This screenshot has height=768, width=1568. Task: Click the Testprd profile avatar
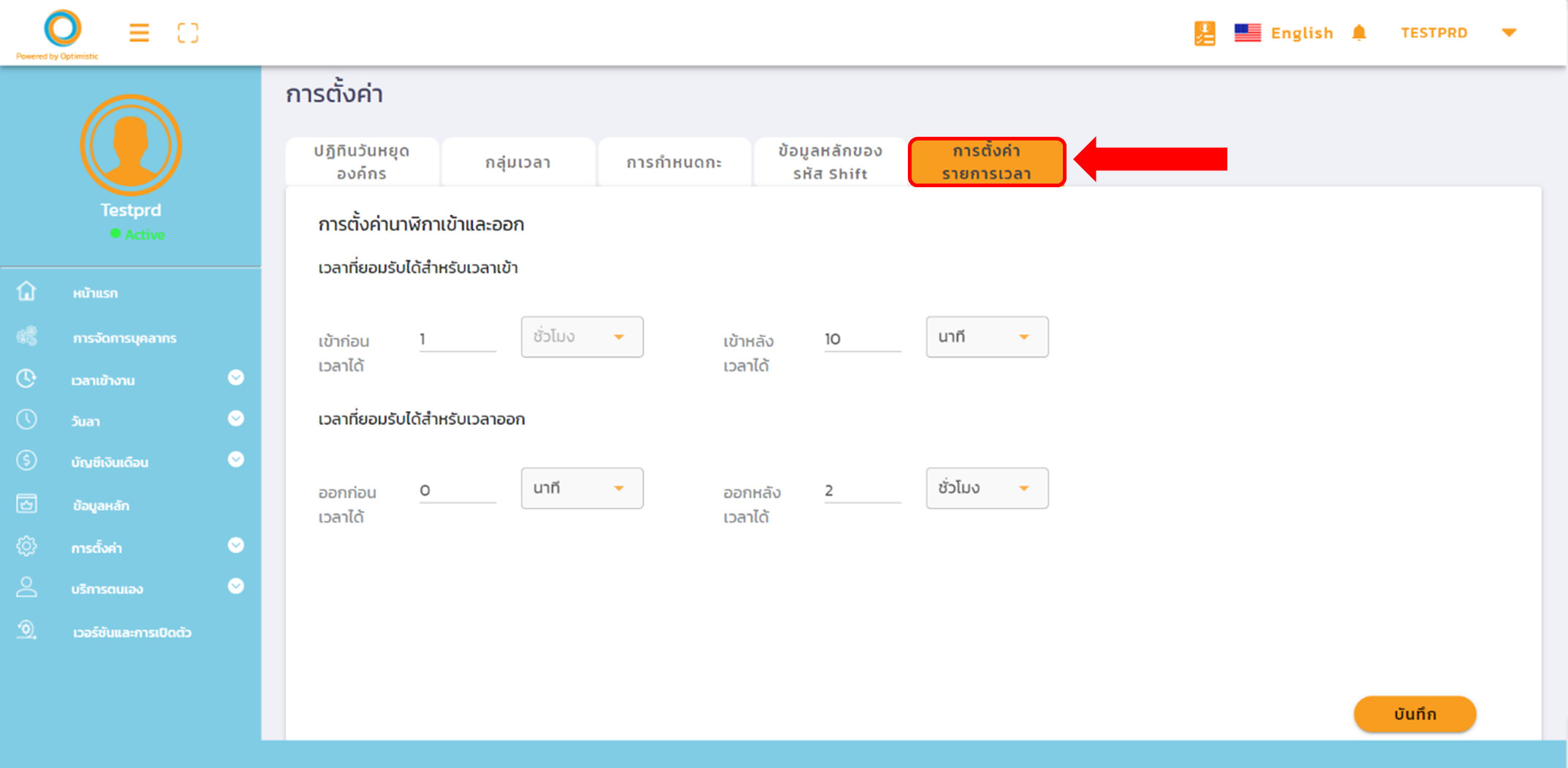click(131, 145)
